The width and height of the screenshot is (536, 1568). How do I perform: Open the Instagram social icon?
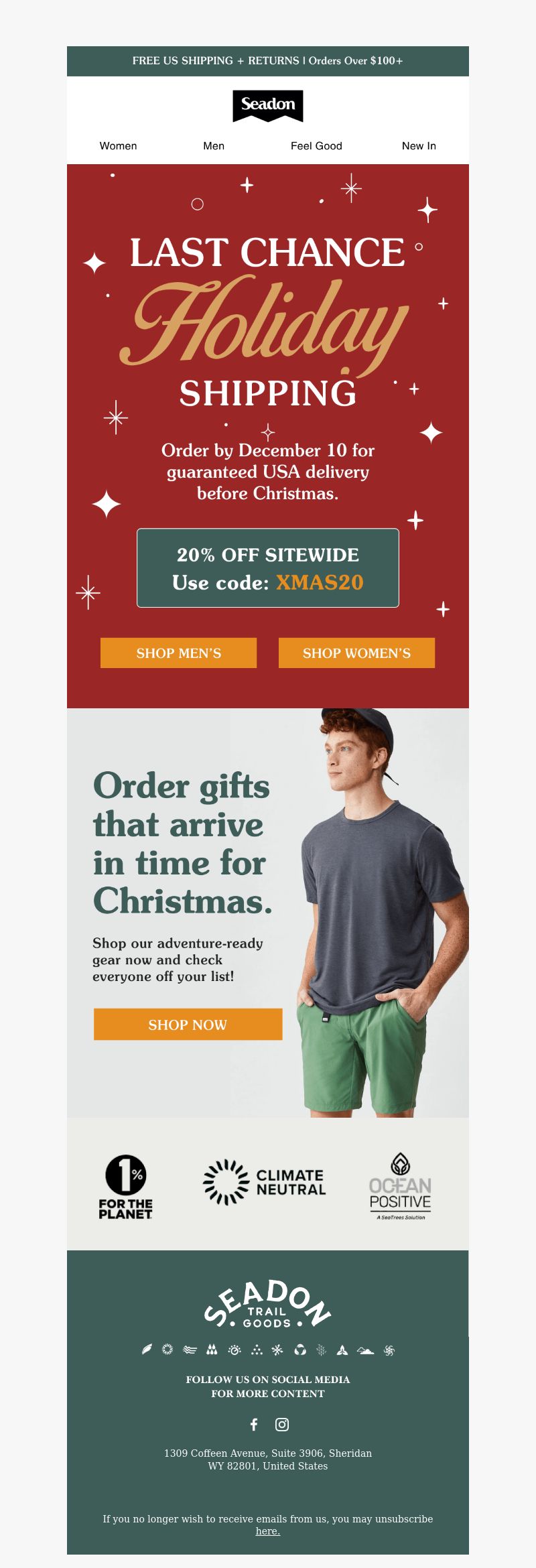[x=282, y=1425]
